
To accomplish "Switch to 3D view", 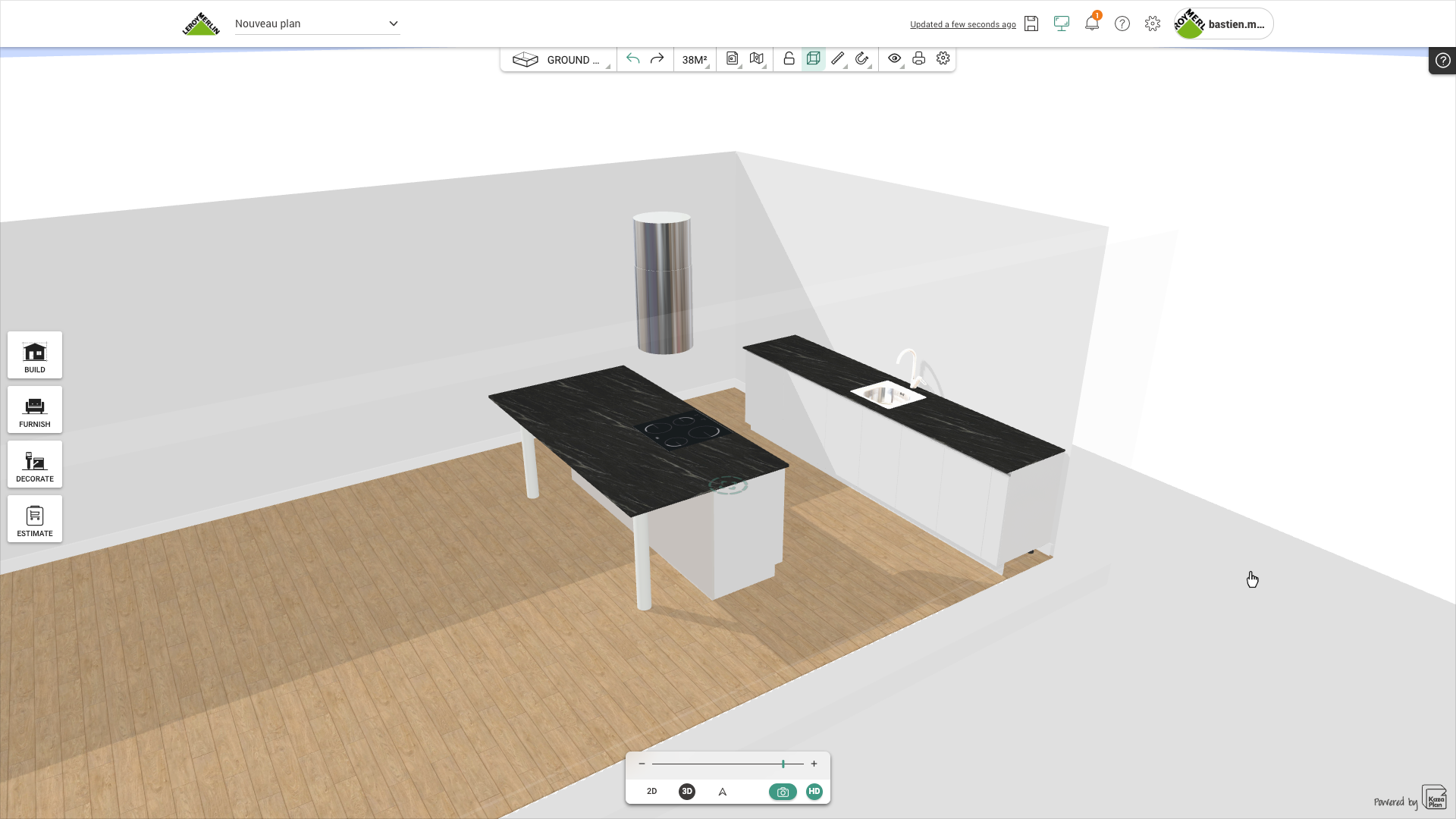I will point(687,791).
